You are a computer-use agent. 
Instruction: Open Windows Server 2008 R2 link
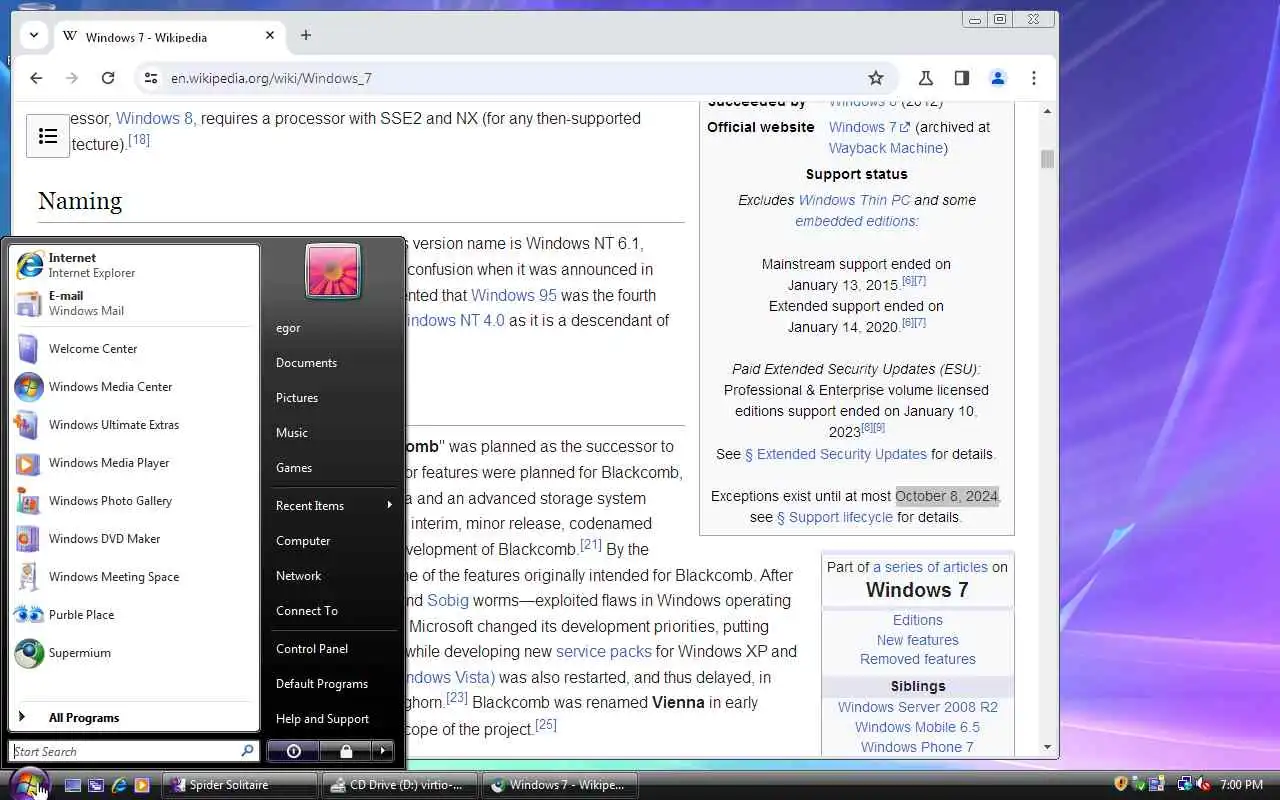pos(918,707)
